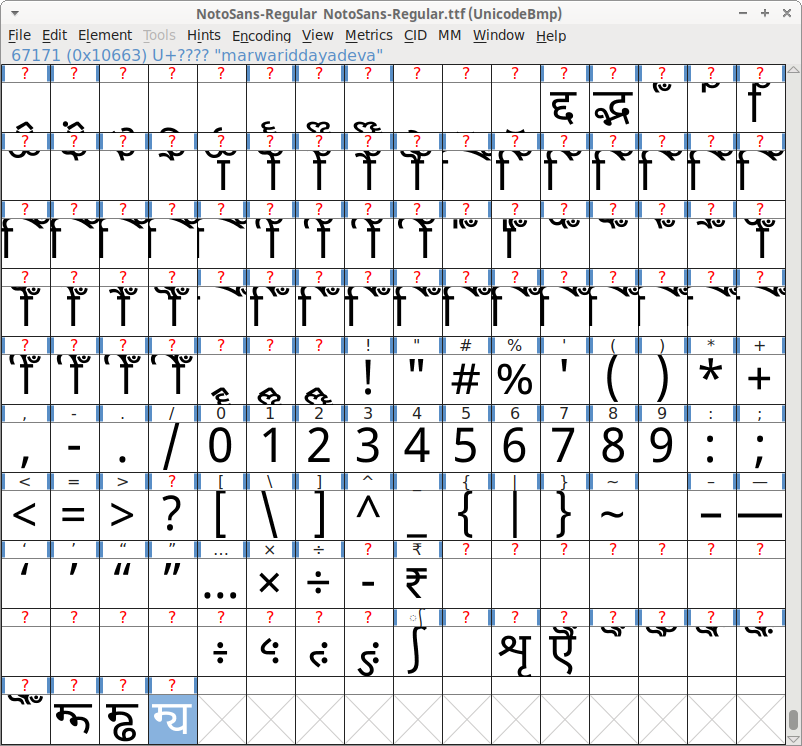Screen dimensions: 802x746
Task: Select the digit 0 glyph cell
Action: click(221, 446)
